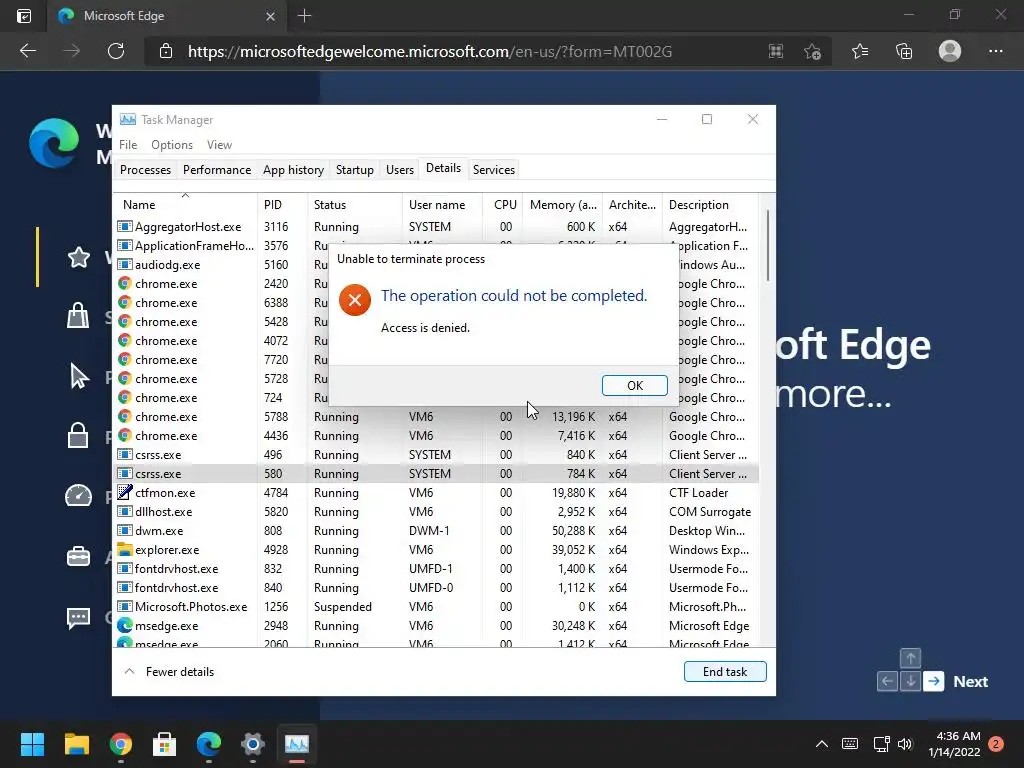Image resolution: width=1024 pixels, height=768 pixels.
Task: Open the Windows Start menu
Action: point(32,744)
